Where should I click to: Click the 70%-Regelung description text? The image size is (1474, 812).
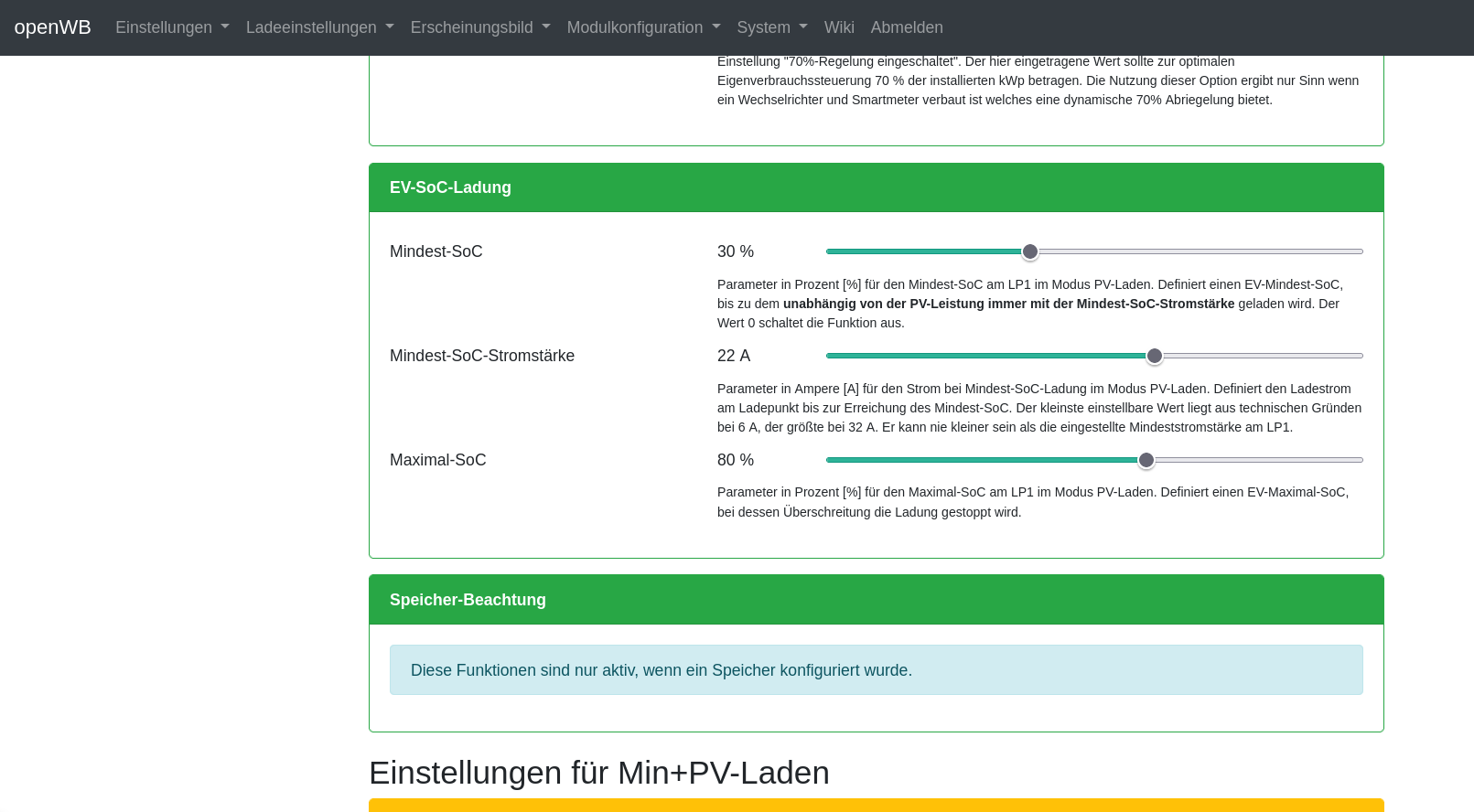1040,80
